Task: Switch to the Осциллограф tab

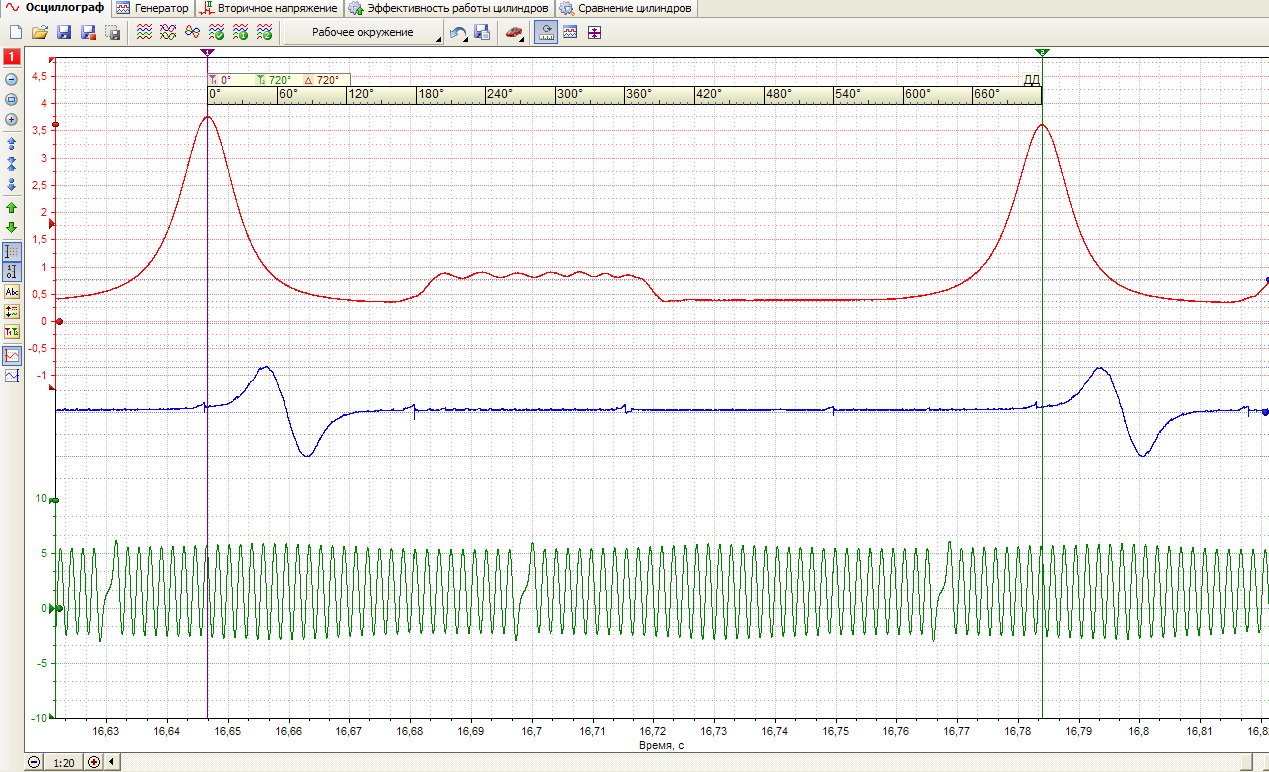Action: point(56,8)
